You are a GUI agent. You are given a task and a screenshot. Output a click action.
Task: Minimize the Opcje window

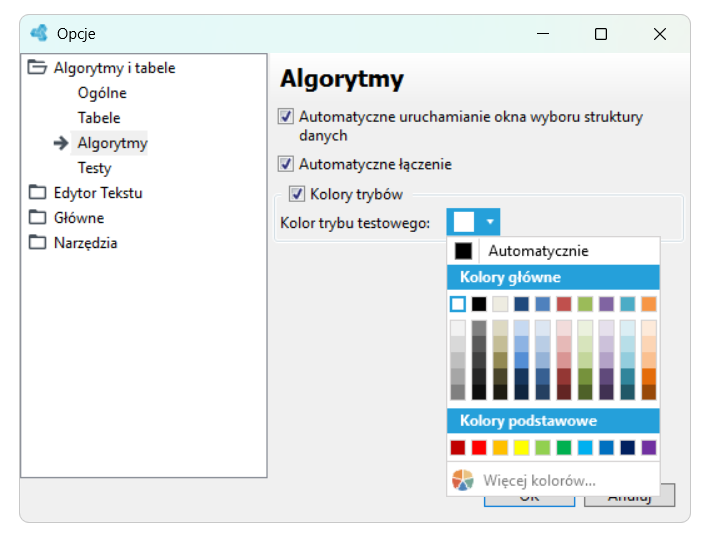[543, 34]
